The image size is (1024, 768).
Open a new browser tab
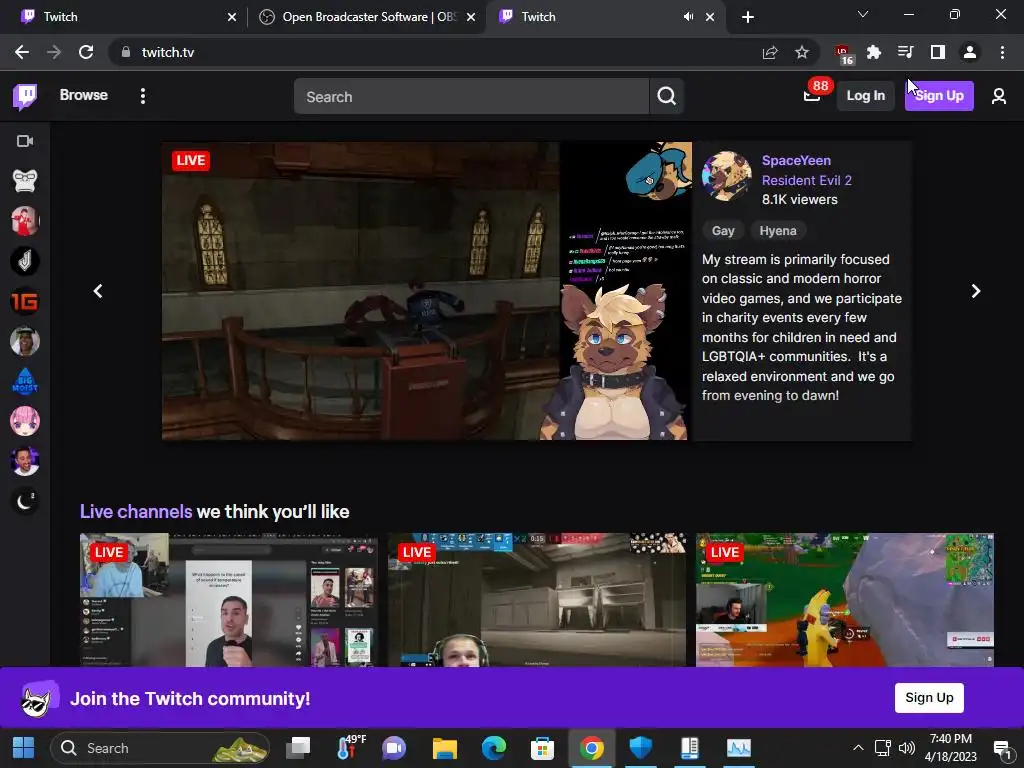coord(748,17)
